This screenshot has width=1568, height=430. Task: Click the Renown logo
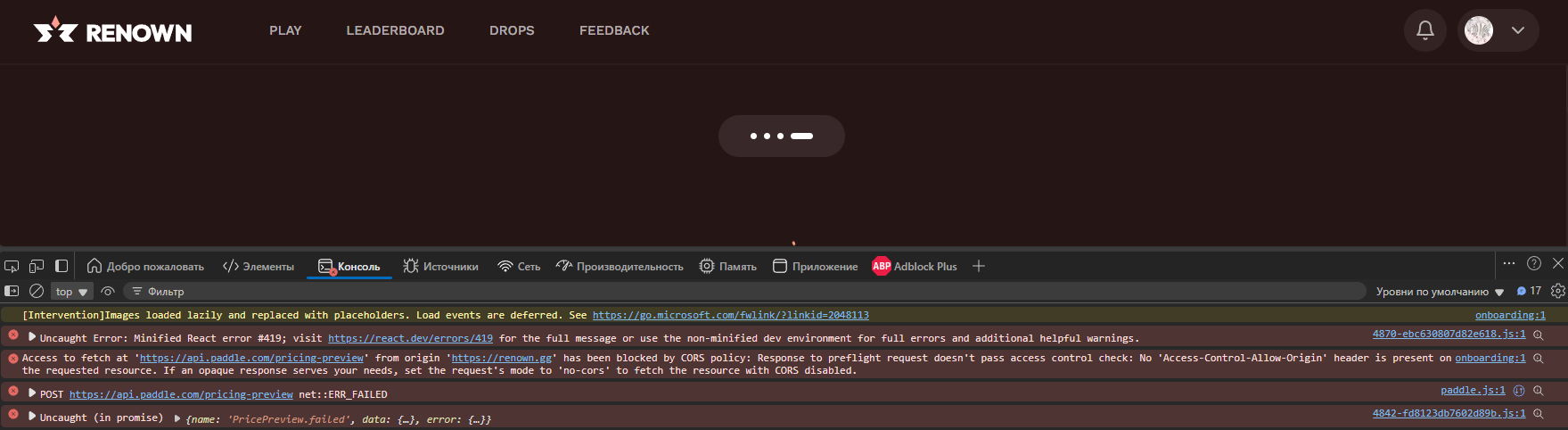click(112, 31)
